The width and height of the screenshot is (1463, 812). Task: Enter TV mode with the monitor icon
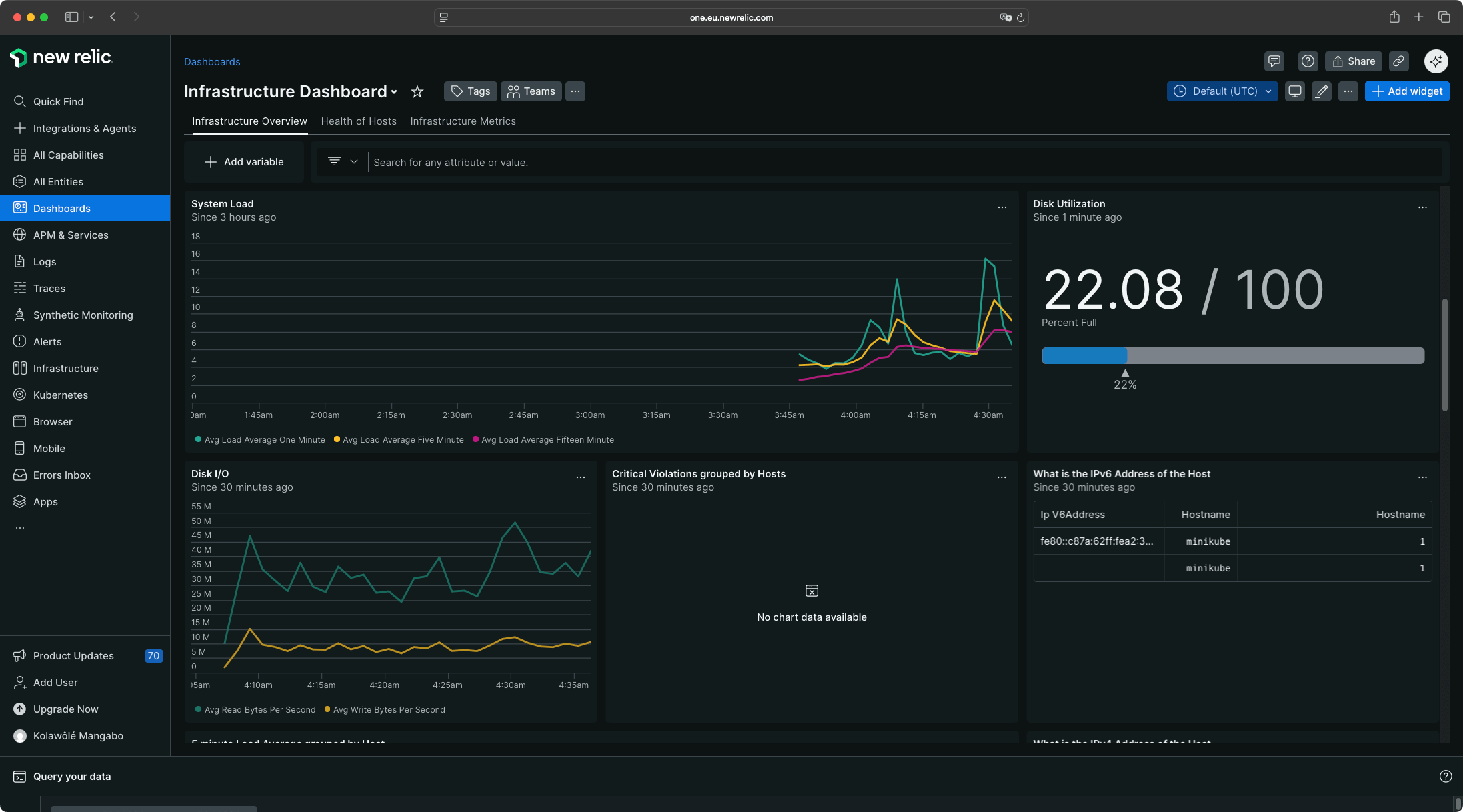point(1294,91)
